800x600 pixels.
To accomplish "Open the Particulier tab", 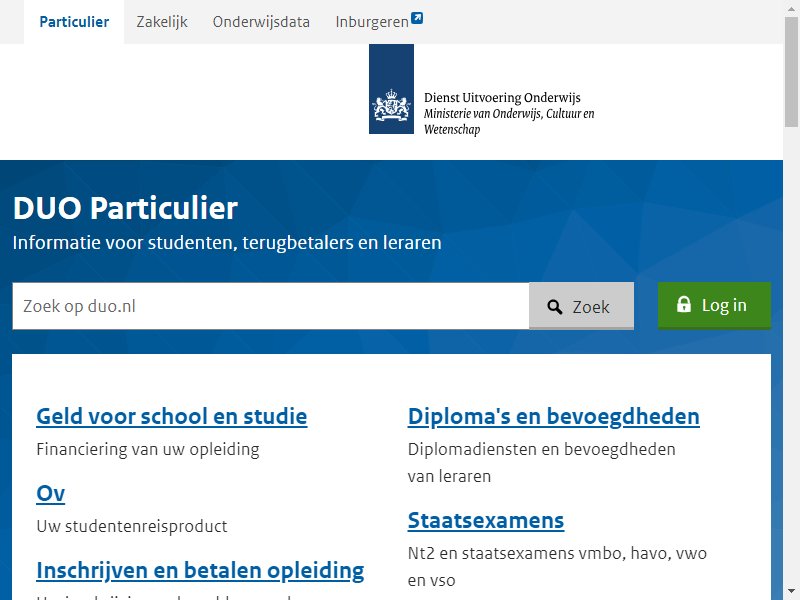I will coord(74,22).
